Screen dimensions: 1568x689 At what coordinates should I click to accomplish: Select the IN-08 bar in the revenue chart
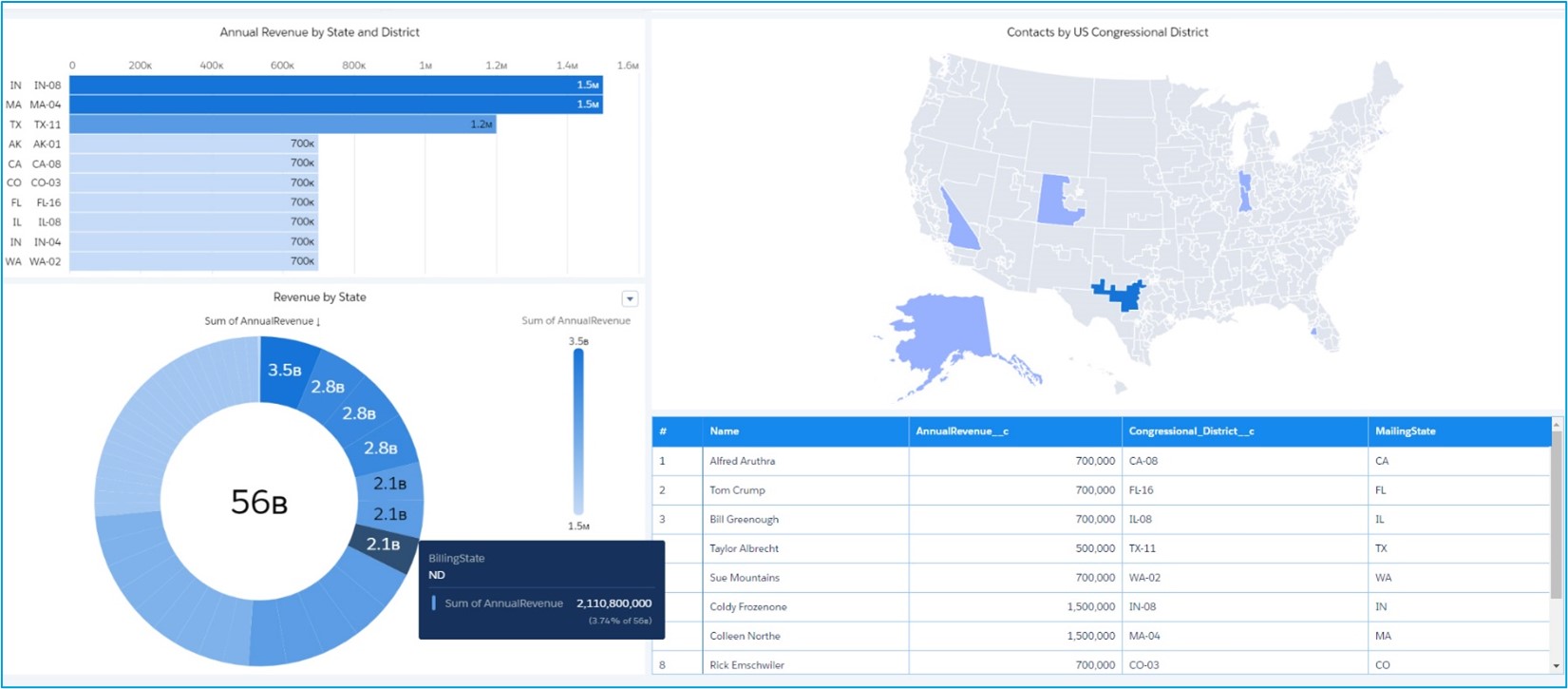335,86
